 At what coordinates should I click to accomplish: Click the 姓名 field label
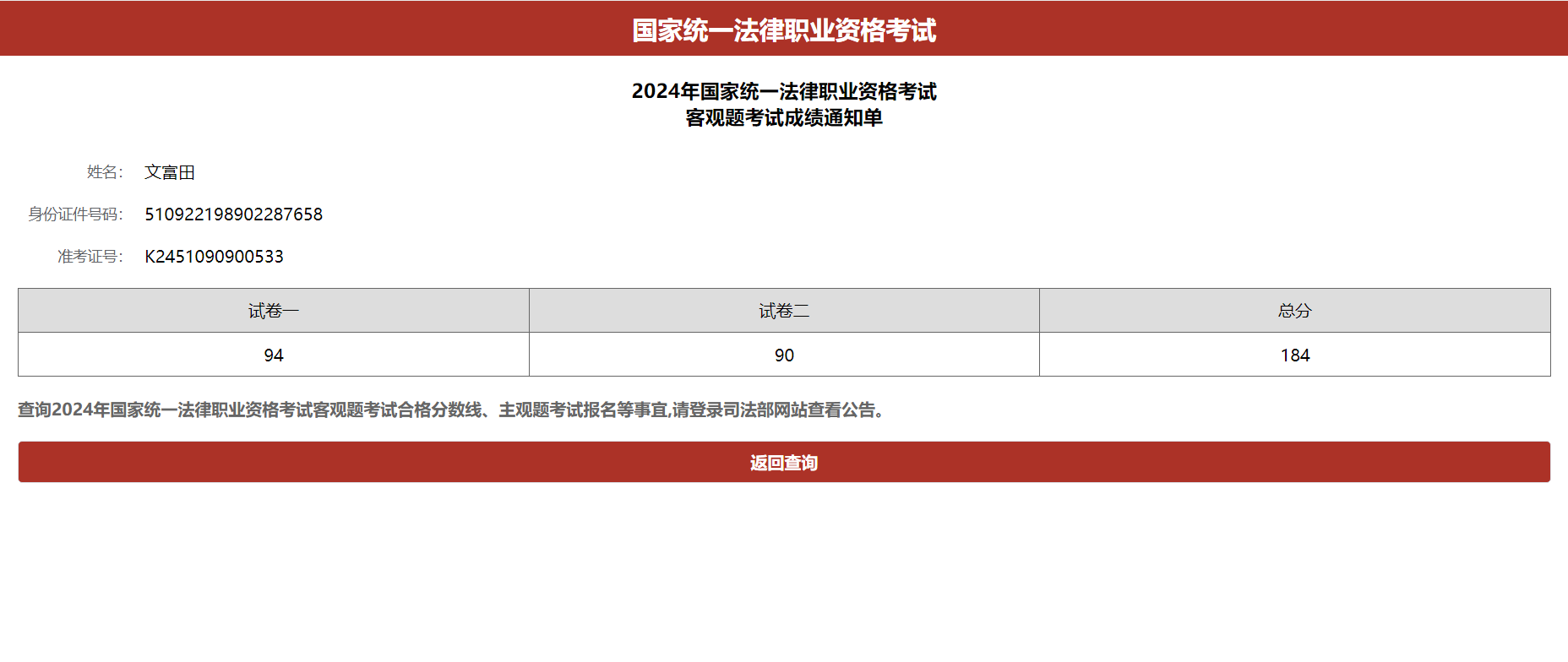coord(105,172)
